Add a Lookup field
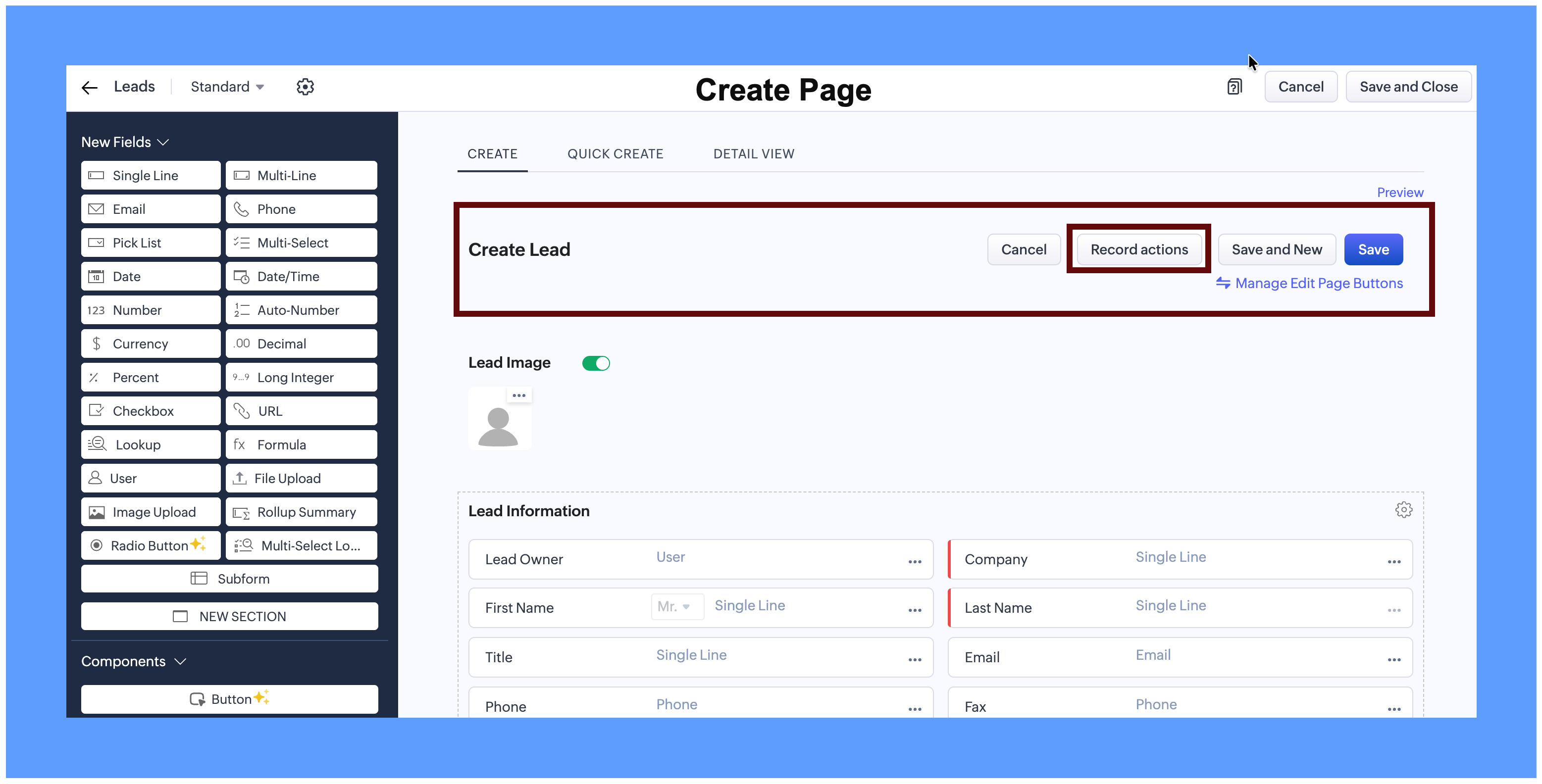 click(151, 444)
